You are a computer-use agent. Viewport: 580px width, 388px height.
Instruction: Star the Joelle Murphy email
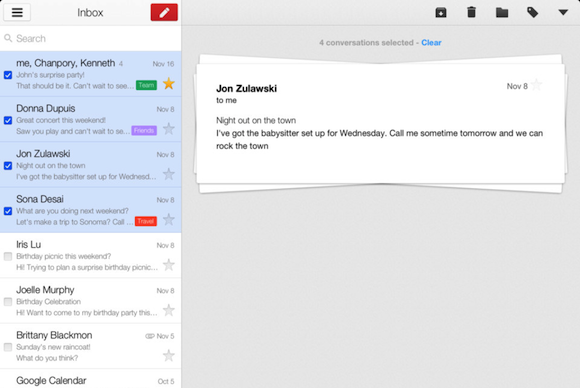169,310
